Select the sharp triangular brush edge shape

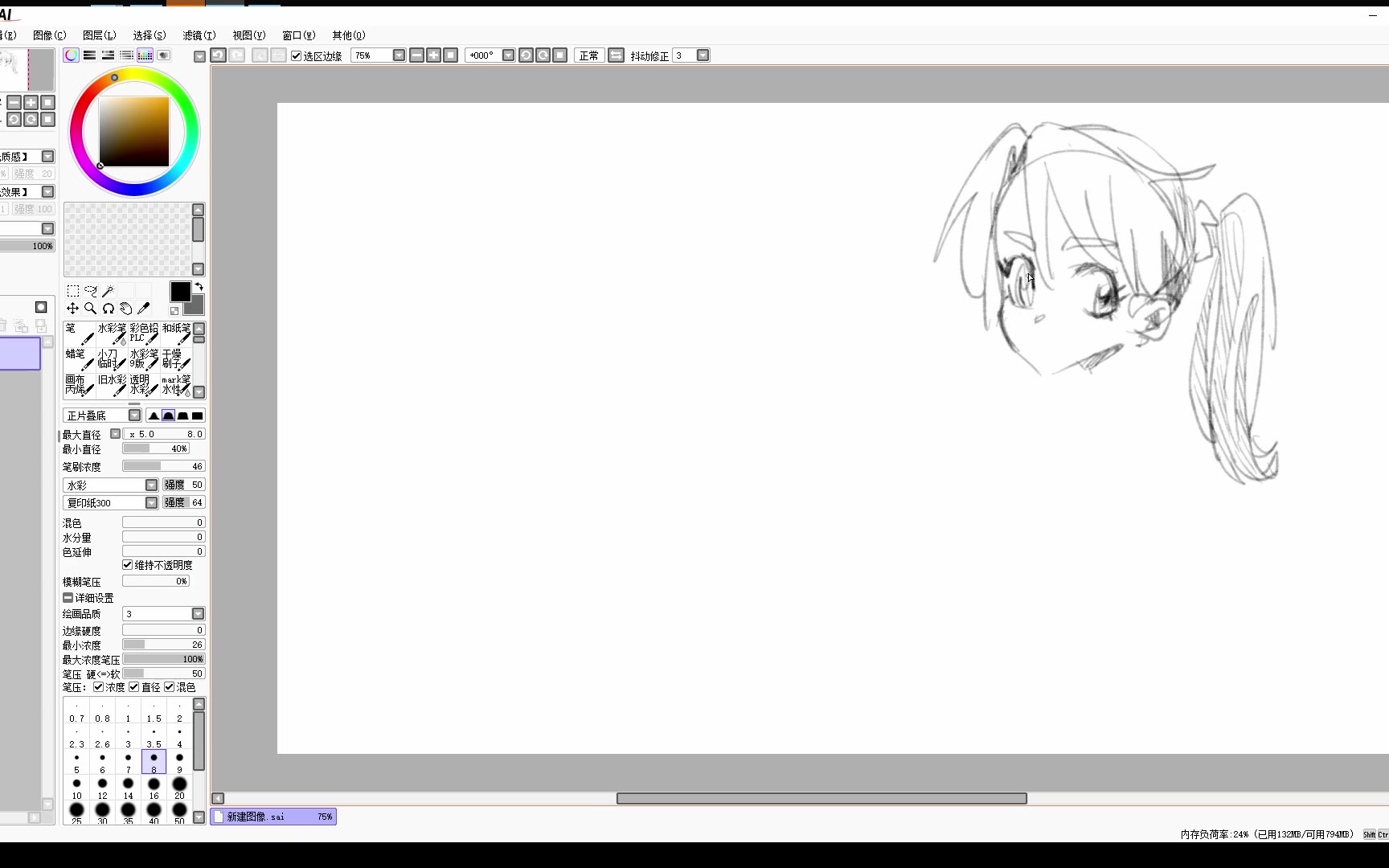pyautogui.click(x=154, y=416)
